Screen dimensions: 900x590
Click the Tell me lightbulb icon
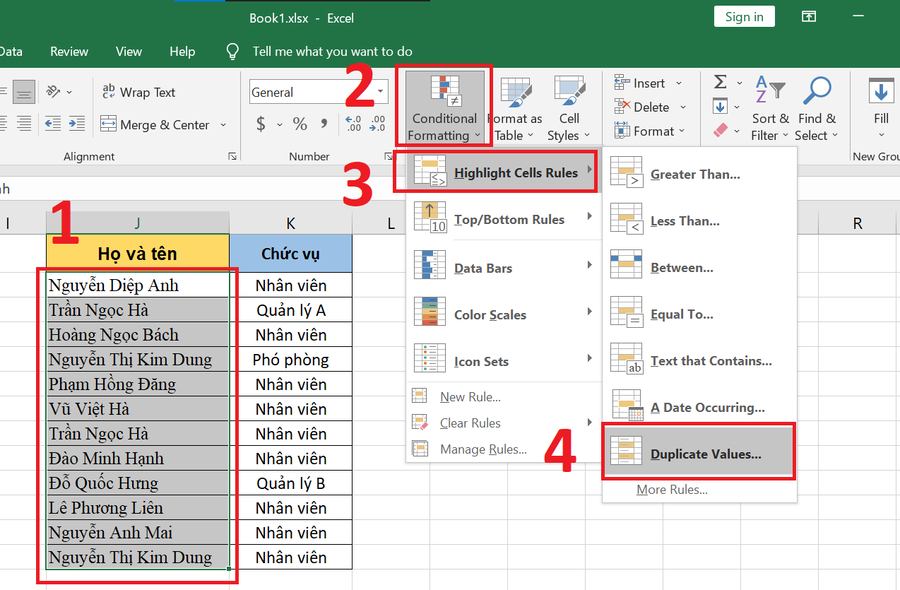click(x=232, y=52)
